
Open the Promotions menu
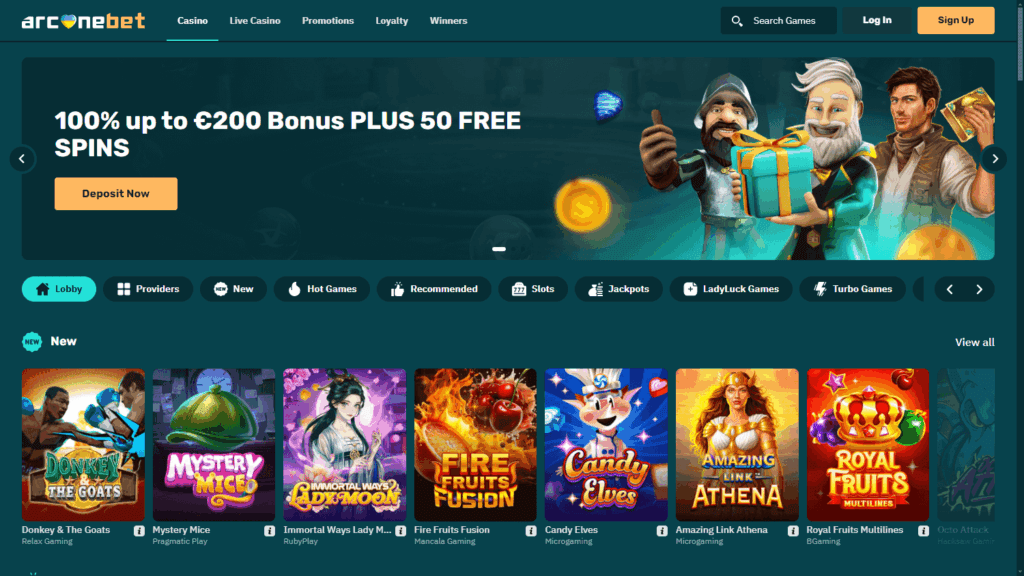(x=328, y=21)
